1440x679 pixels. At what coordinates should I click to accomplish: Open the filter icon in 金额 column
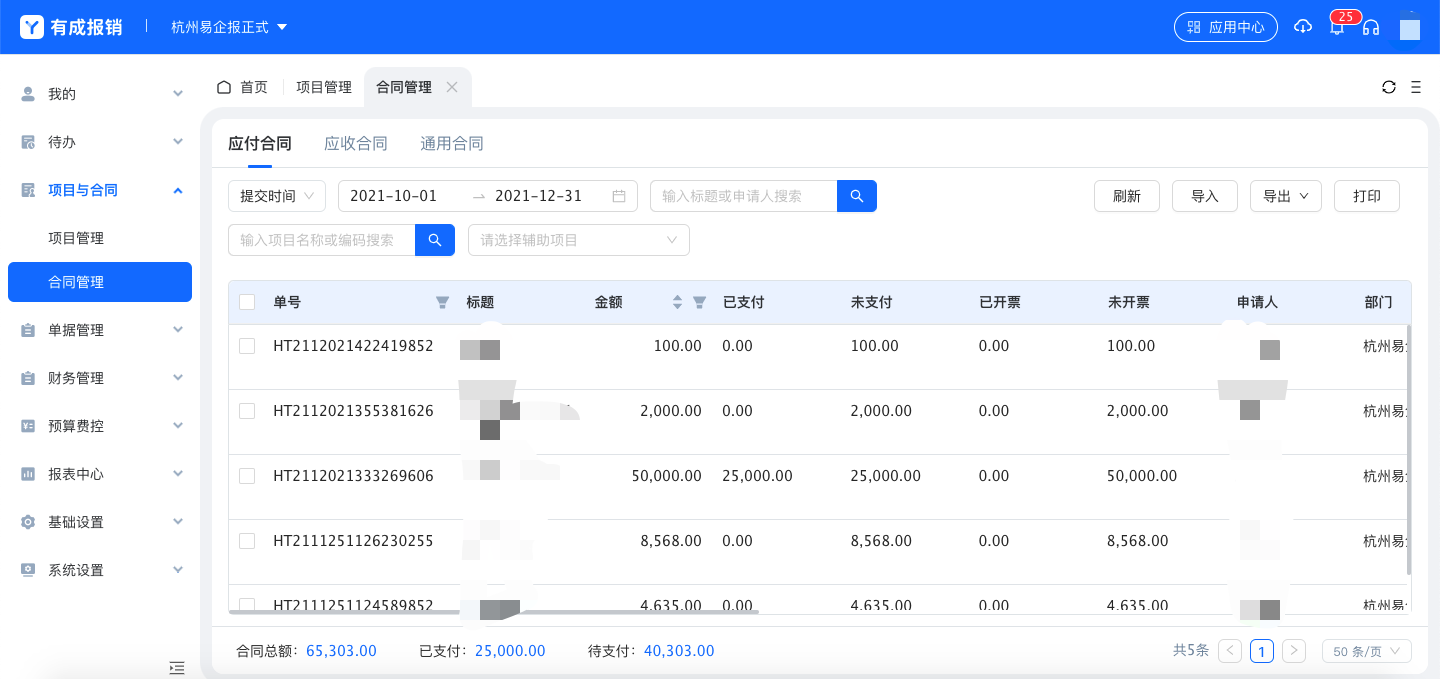[700, 302]
